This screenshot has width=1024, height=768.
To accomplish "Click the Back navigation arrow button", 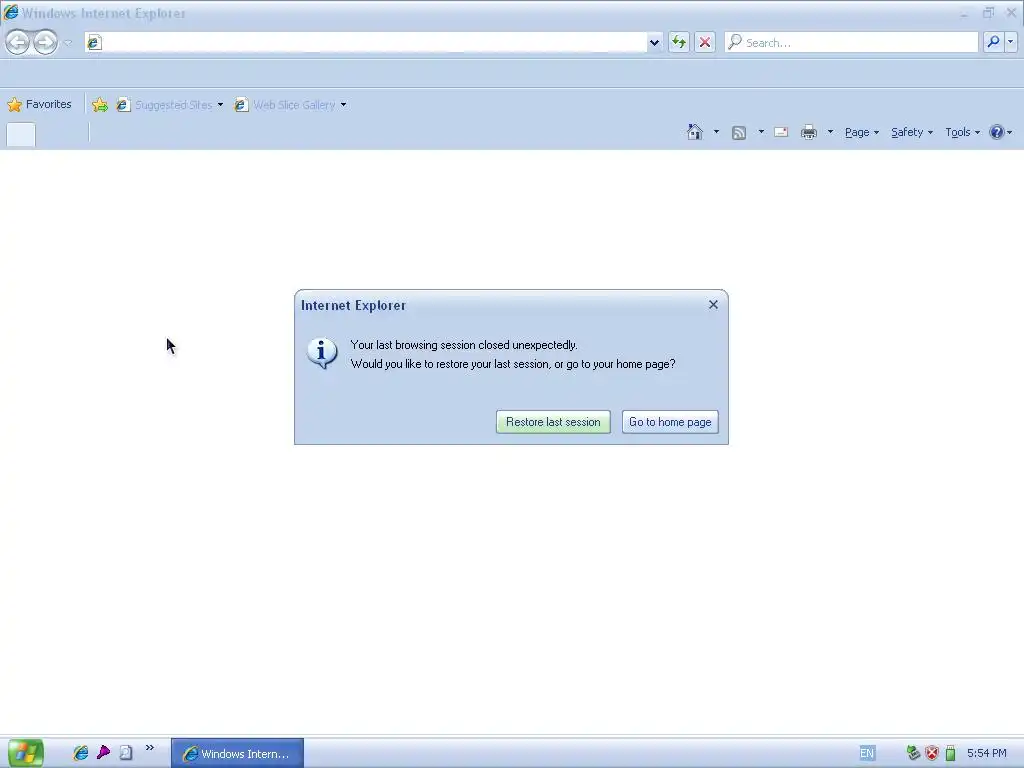I will (18, 42).
